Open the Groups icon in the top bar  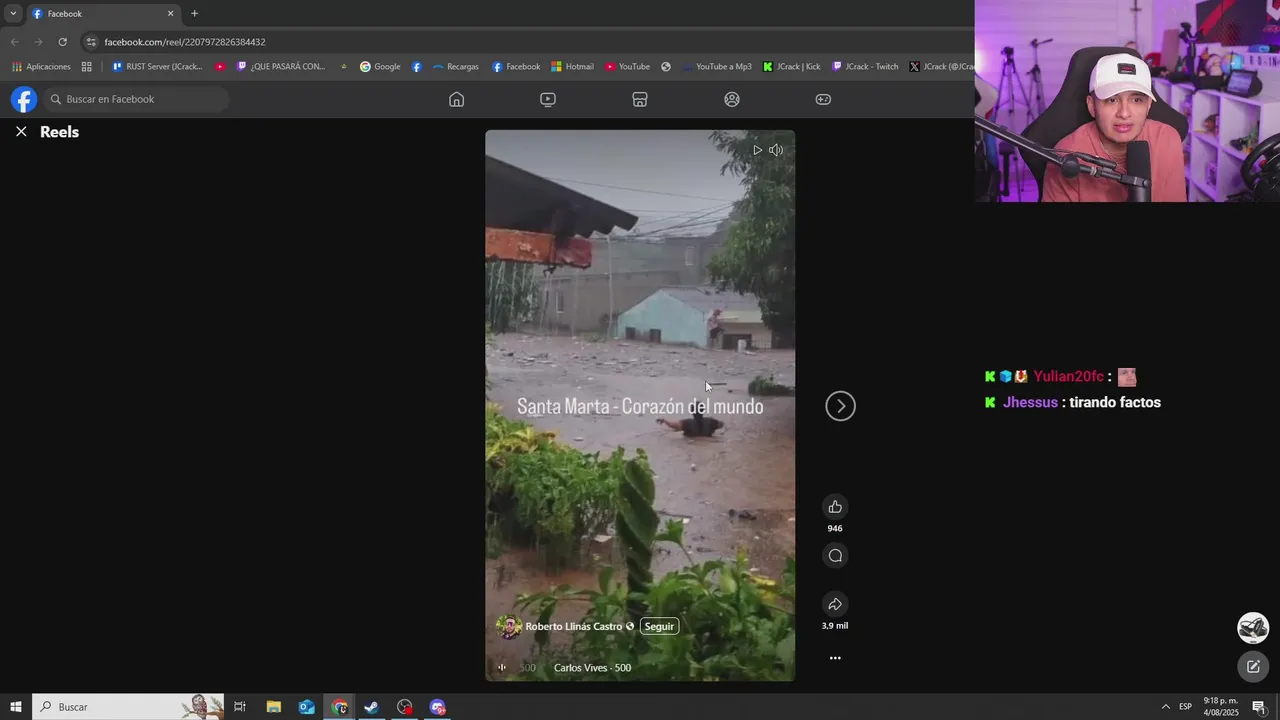(x=732, y=99)
